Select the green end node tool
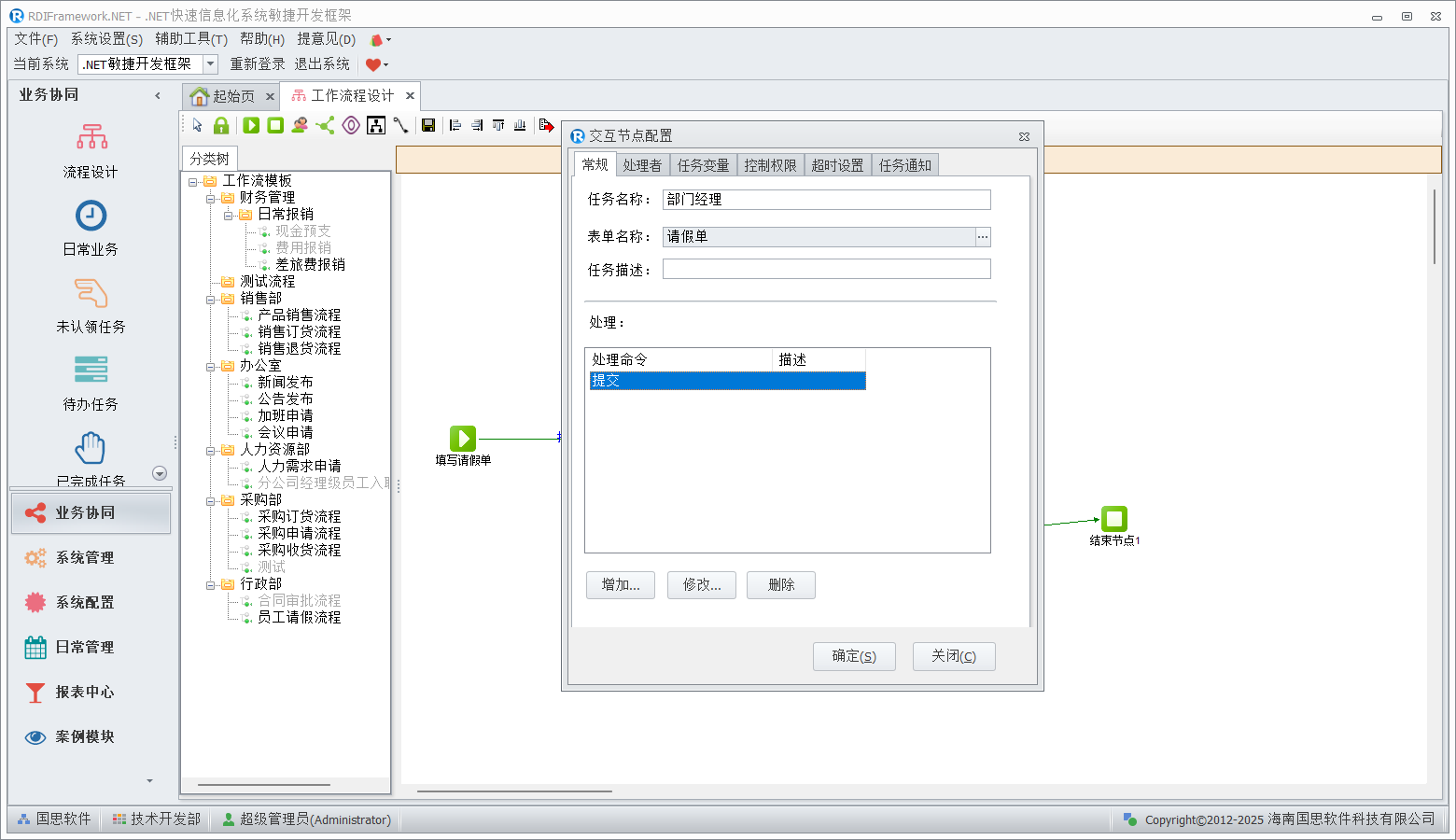Image resolution: width=1456 pixels, height=840 pixels. tap(275, 125)
